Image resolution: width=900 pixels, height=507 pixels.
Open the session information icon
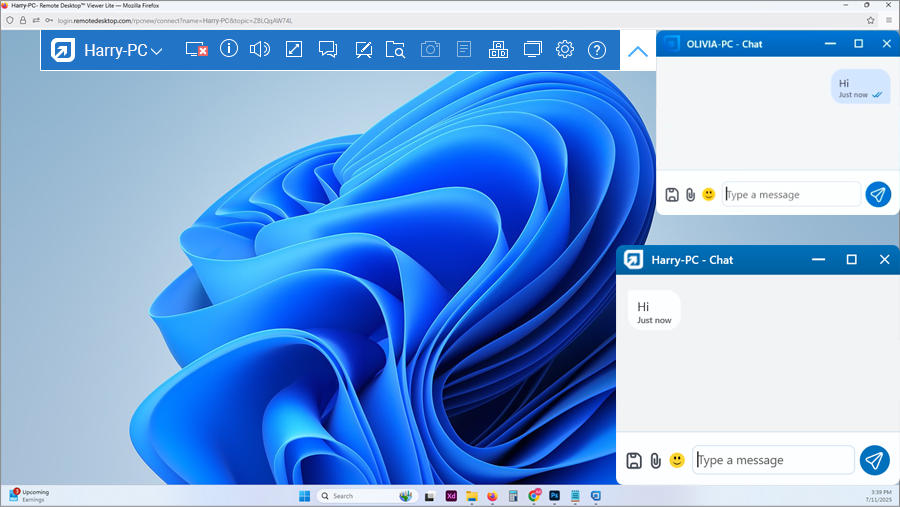click(x=229, y=49)
